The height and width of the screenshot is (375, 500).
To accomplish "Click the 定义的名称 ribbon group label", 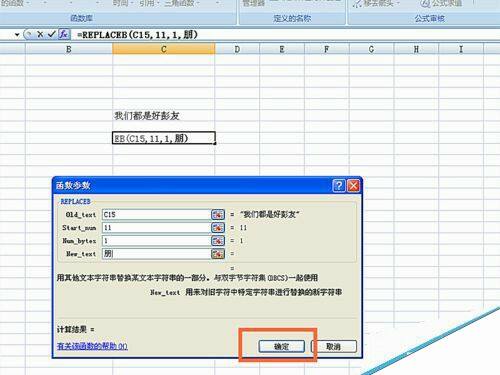I will click(292, 18).
